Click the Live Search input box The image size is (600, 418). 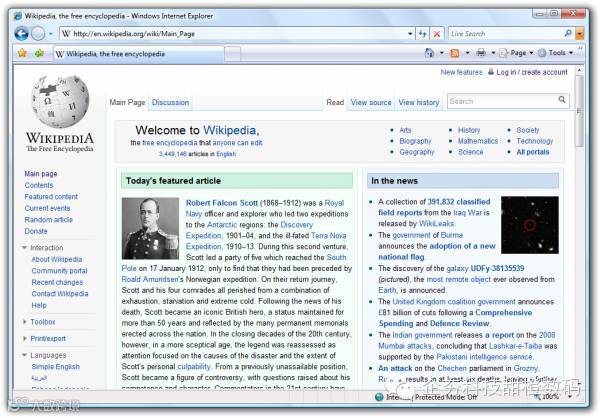click(506, 34)
